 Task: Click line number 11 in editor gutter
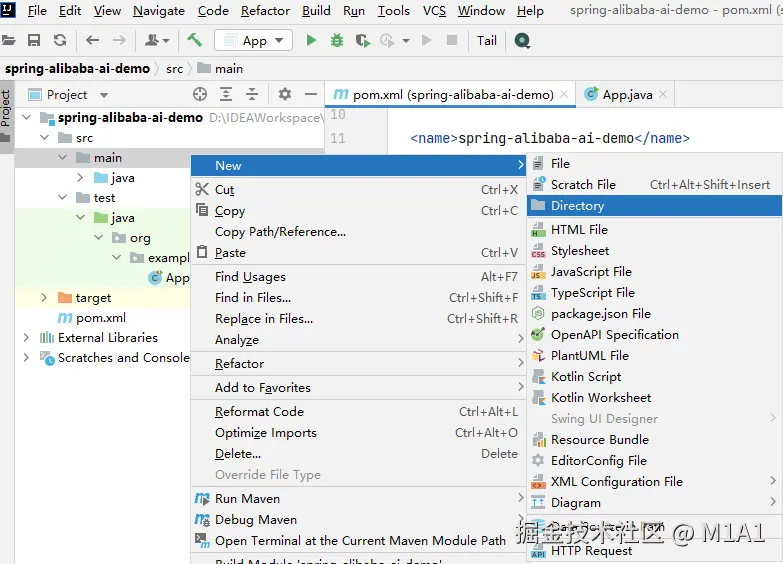point(338,138)
